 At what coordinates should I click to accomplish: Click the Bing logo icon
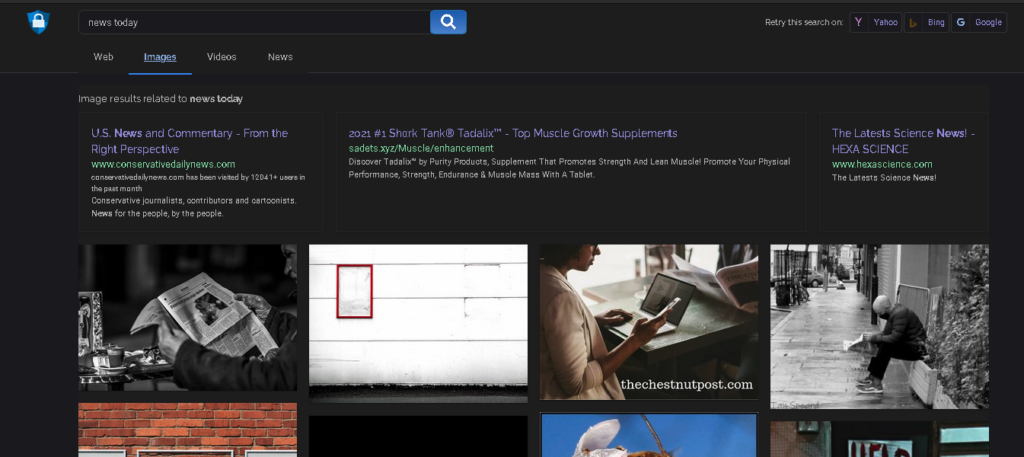tap(913, 23)
